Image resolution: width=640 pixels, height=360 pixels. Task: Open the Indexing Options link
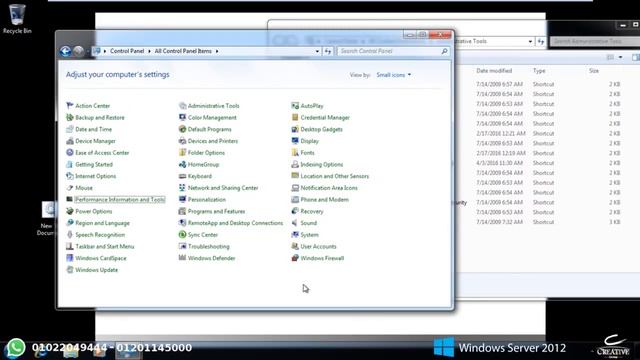coord(322,164)
